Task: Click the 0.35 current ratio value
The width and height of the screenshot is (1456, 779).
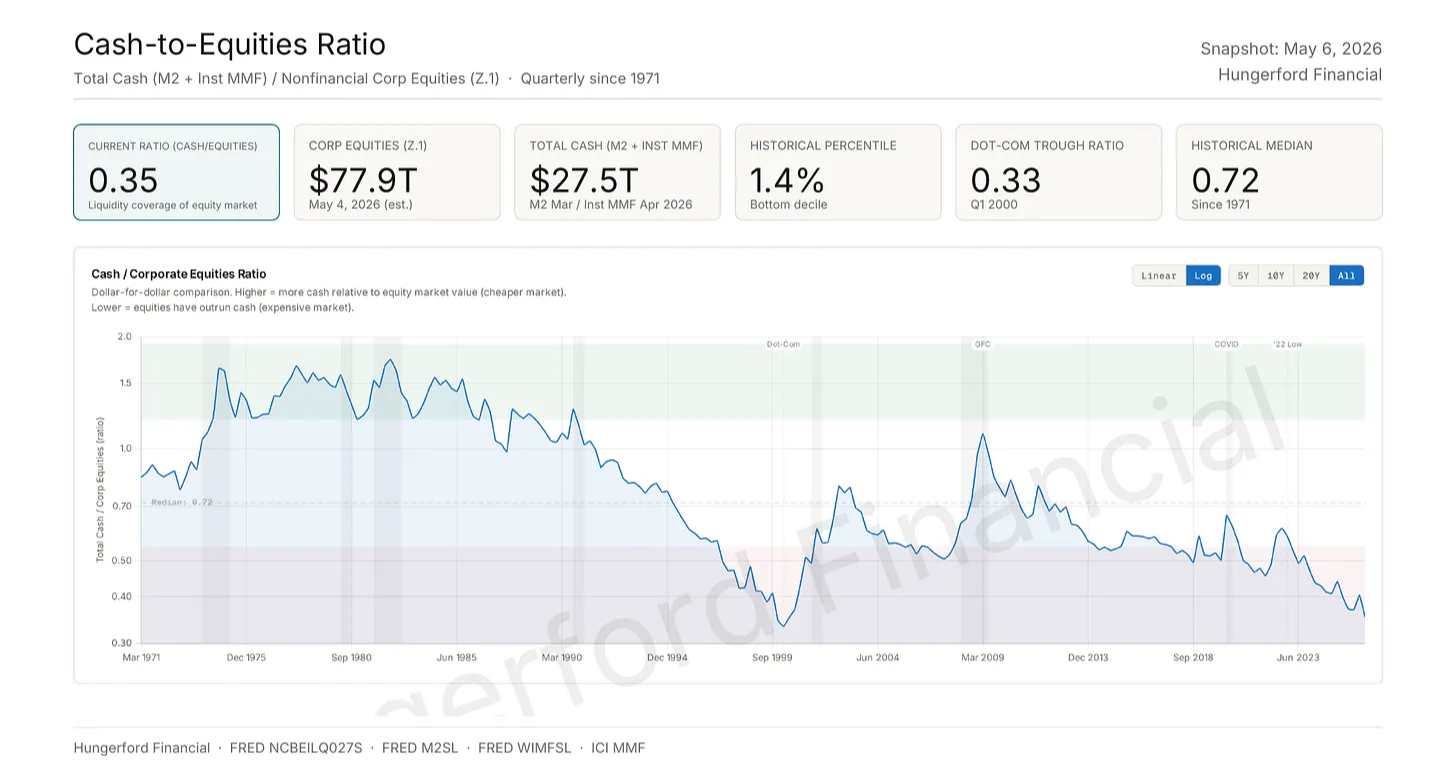Action: click(x=123, y=180)
